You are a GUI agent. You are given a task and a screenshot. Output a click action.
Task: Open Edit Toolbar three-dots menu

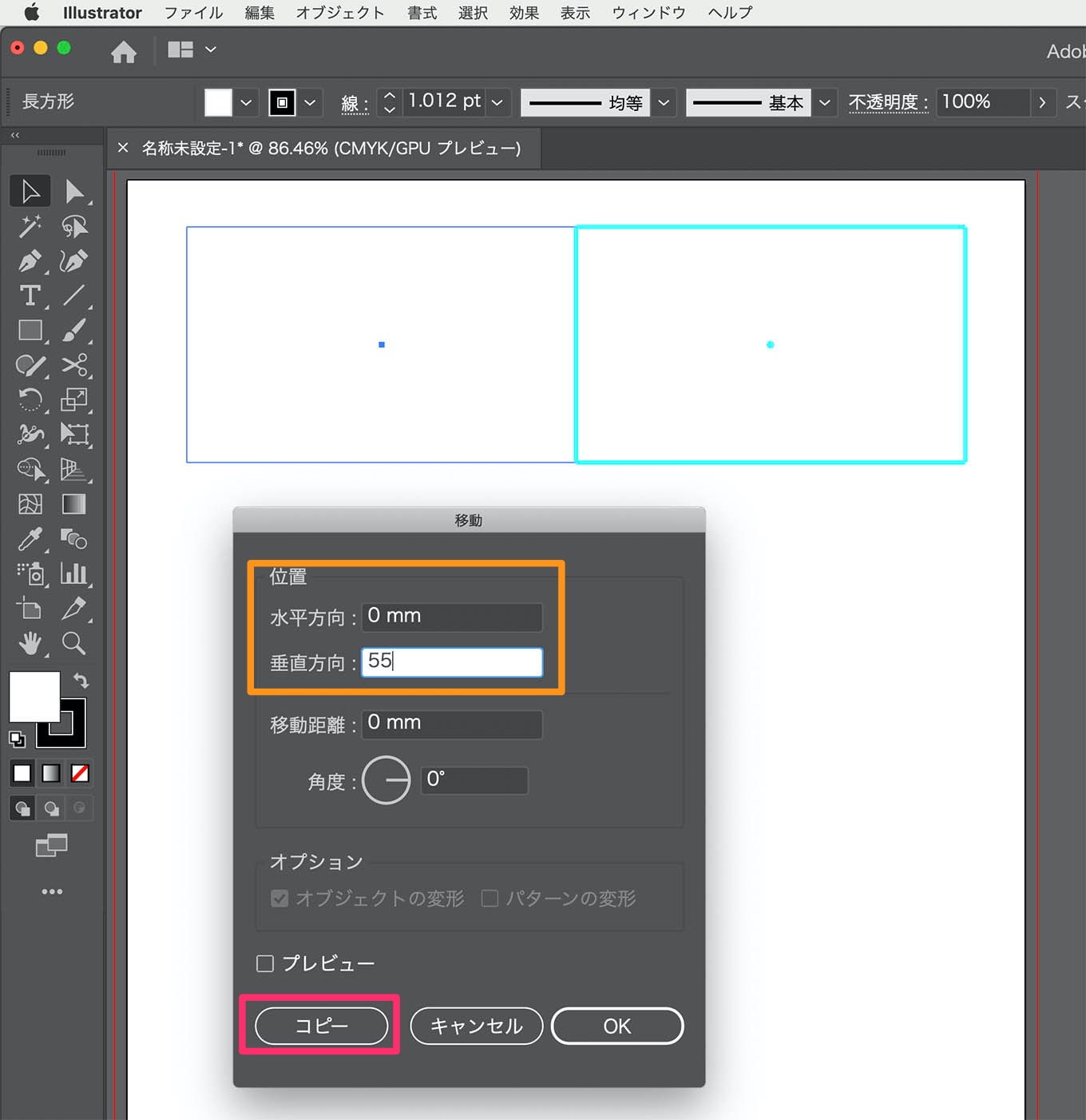[52, 892]
